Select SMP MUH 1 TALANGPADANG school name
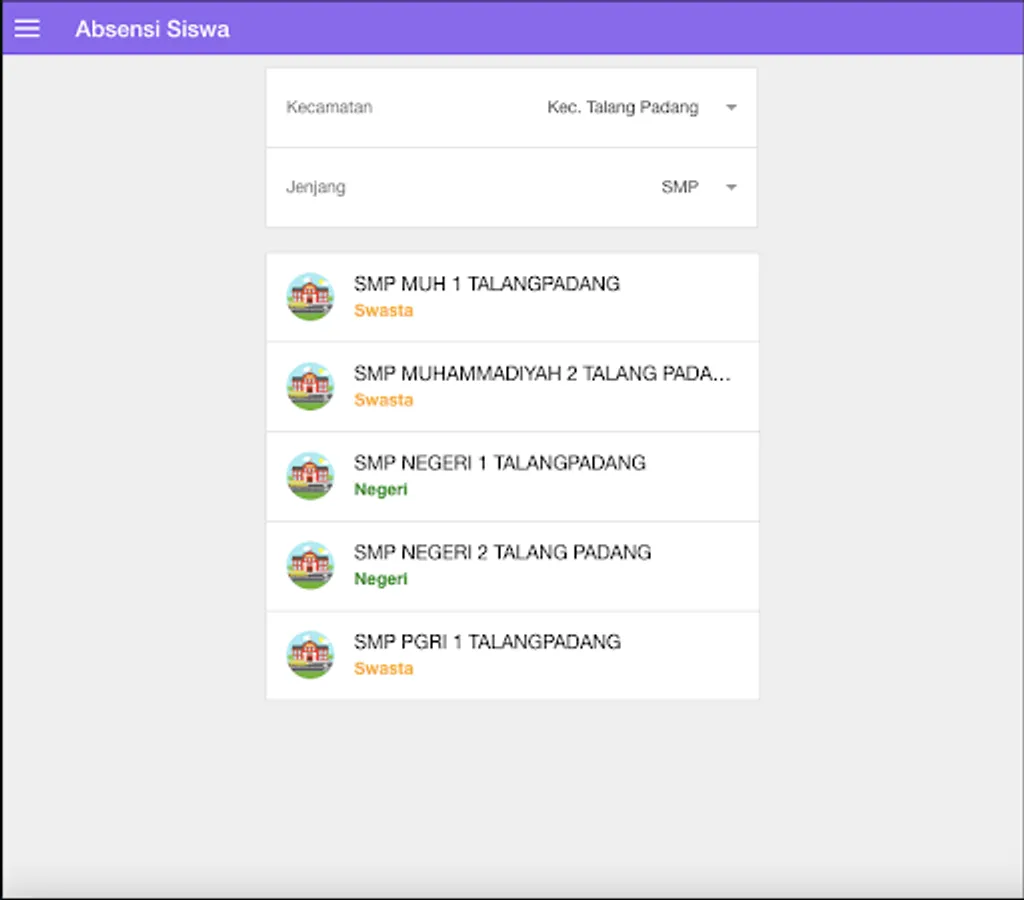 (486, 284)
